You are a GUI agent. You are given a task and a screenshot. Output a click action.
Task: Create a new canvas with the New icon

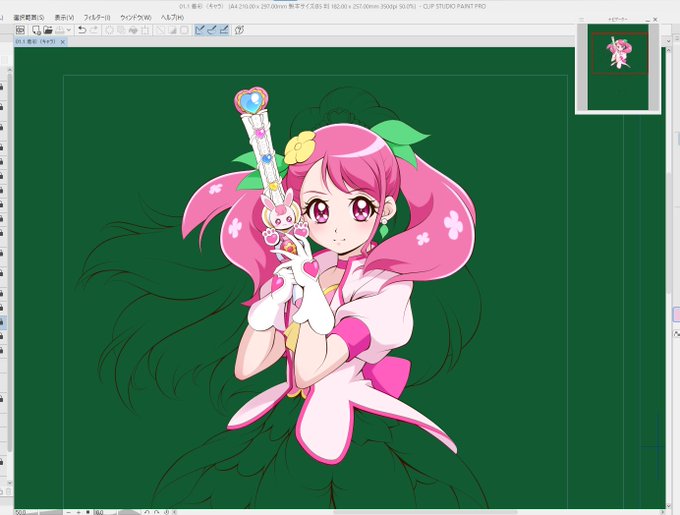36,30
